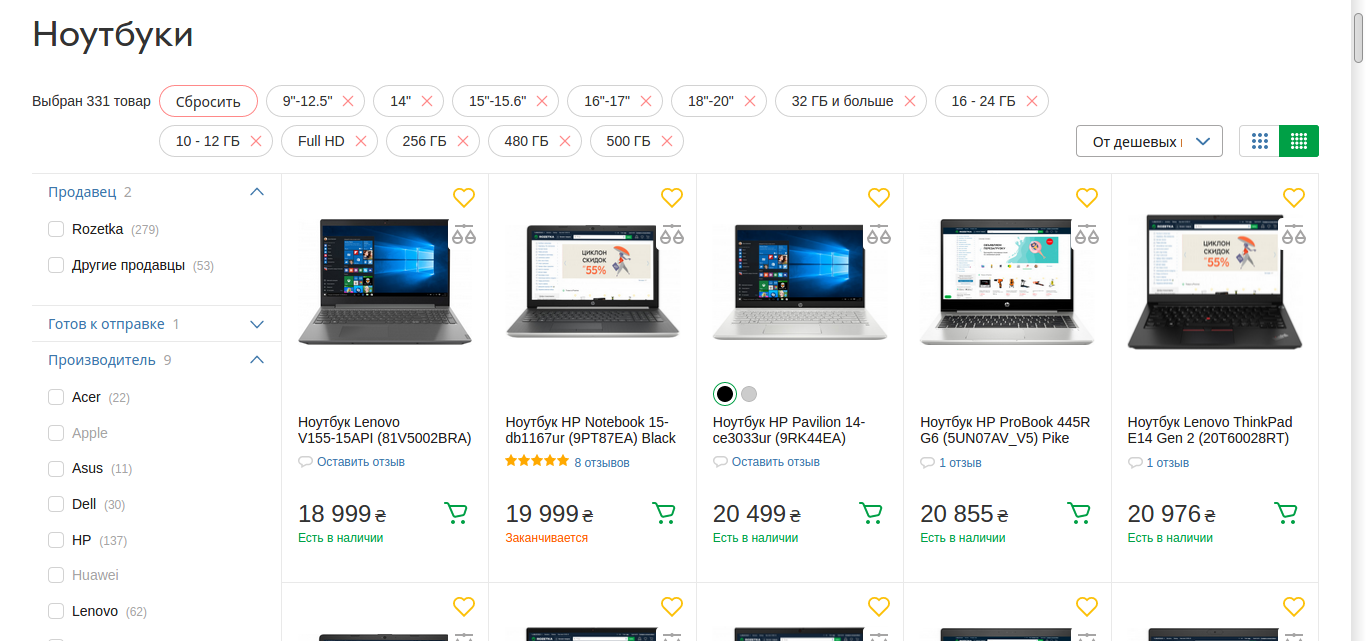1366x641 pixels.
Task: Remove the 32 ГБ и больше filter
Action: [909, 101]
